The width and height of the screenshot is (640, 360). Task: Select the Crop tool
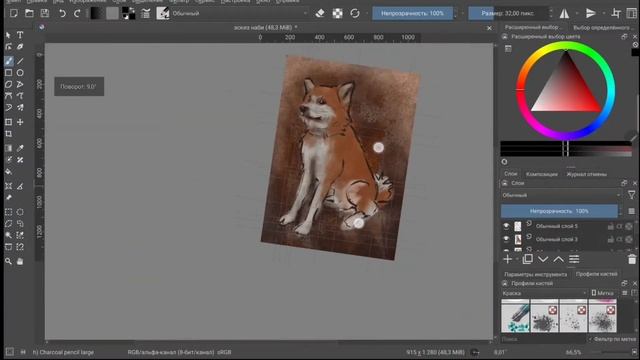[x=8, y=134]
